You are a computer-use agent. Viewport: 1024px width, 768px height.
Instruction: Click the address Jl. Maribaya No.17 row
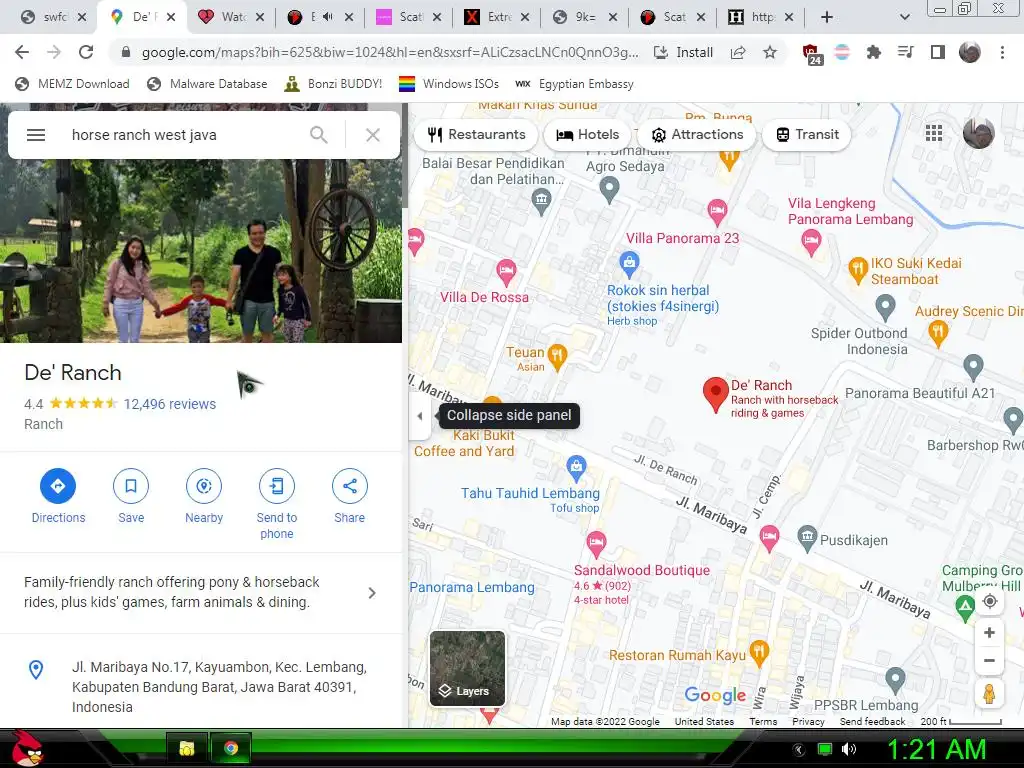tap(201, 686)
